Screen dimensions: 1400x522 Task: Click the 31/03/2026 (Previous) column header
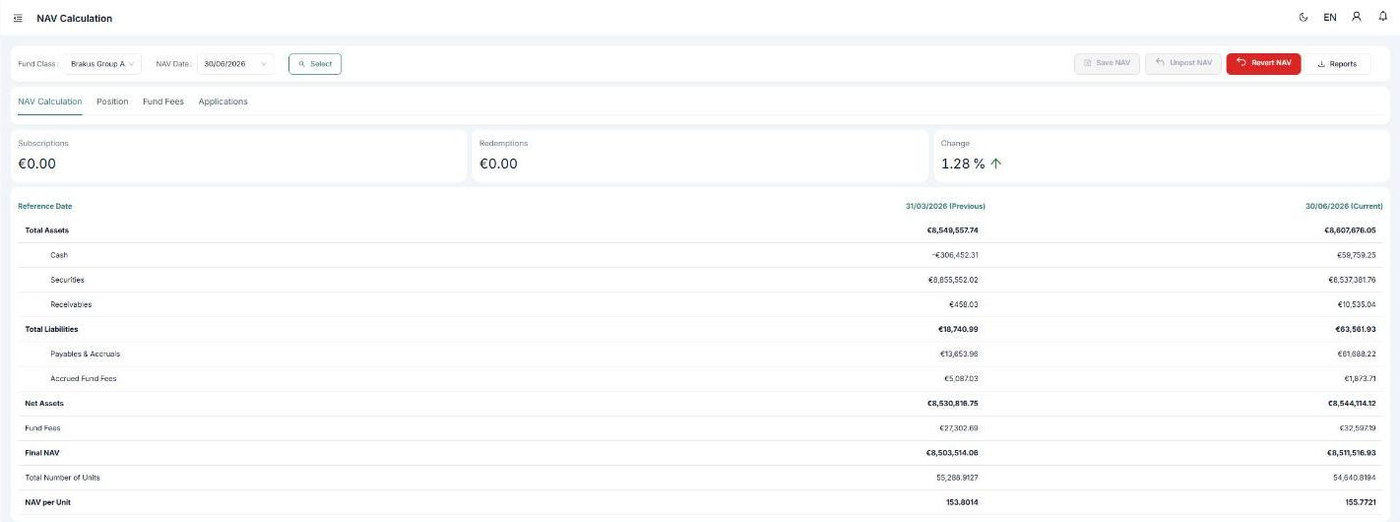[x=945, y=206]
